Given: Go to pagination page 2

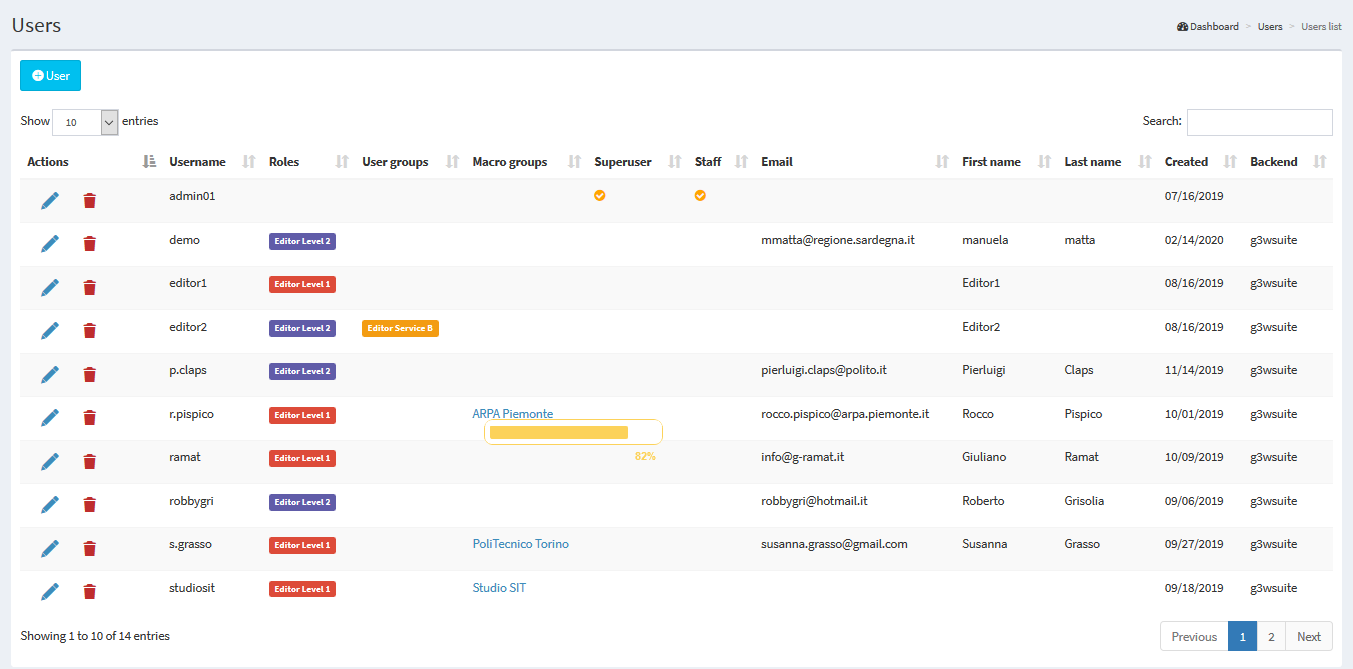Looking at the screenshot, I should click(1271, 637).
